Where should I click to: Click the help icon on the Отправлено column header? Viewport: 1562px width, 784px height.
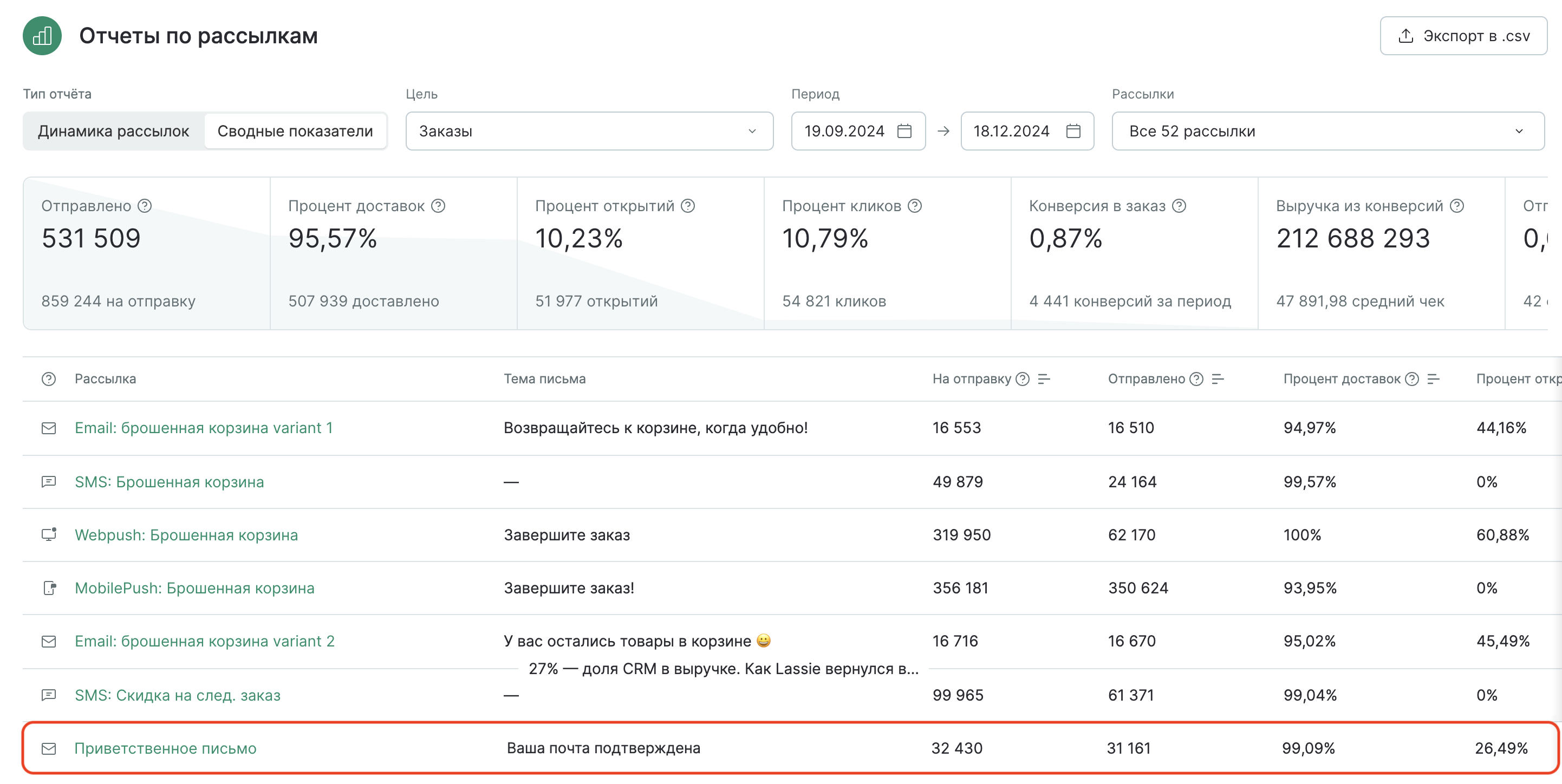1196,379
